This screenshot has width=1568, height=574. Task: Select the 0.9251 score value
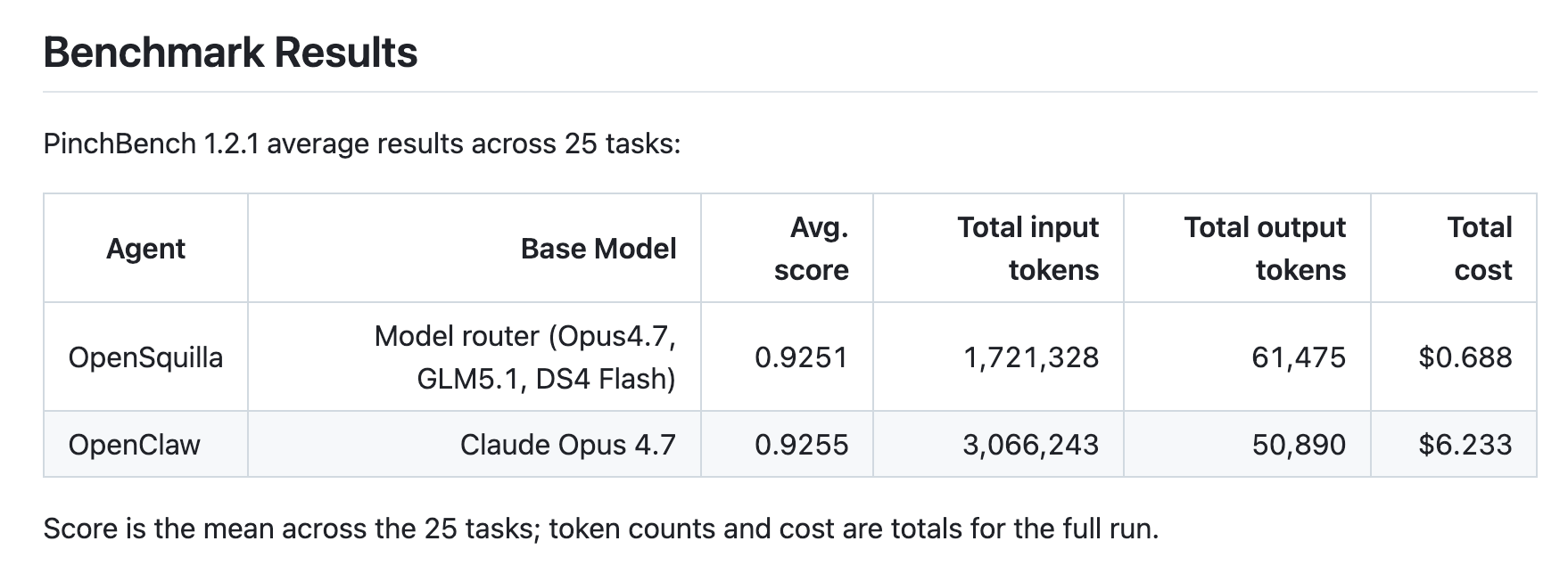coord(801,357)
